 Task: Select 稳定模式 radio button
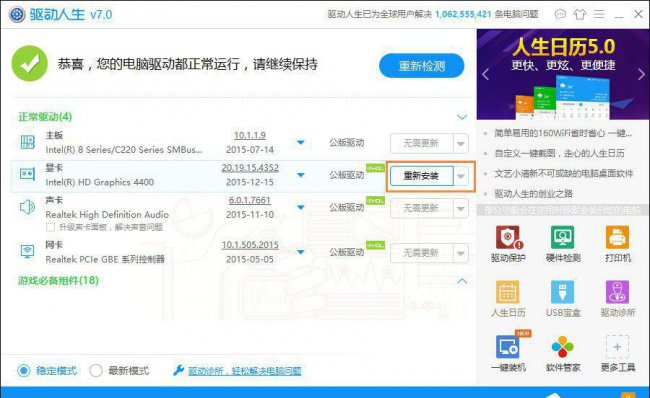click(x=24, y=370)
